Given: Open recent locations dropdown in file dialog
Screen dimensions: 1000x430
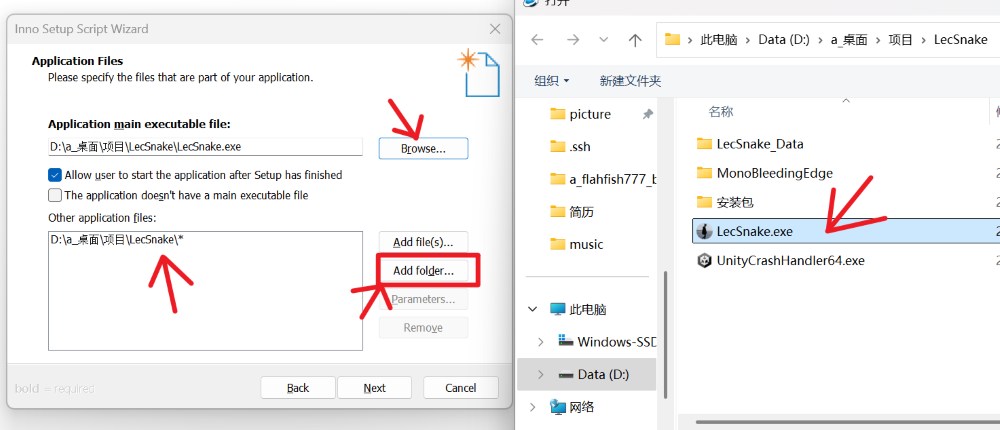Looking at the screenshot, I should pos(603,40).
